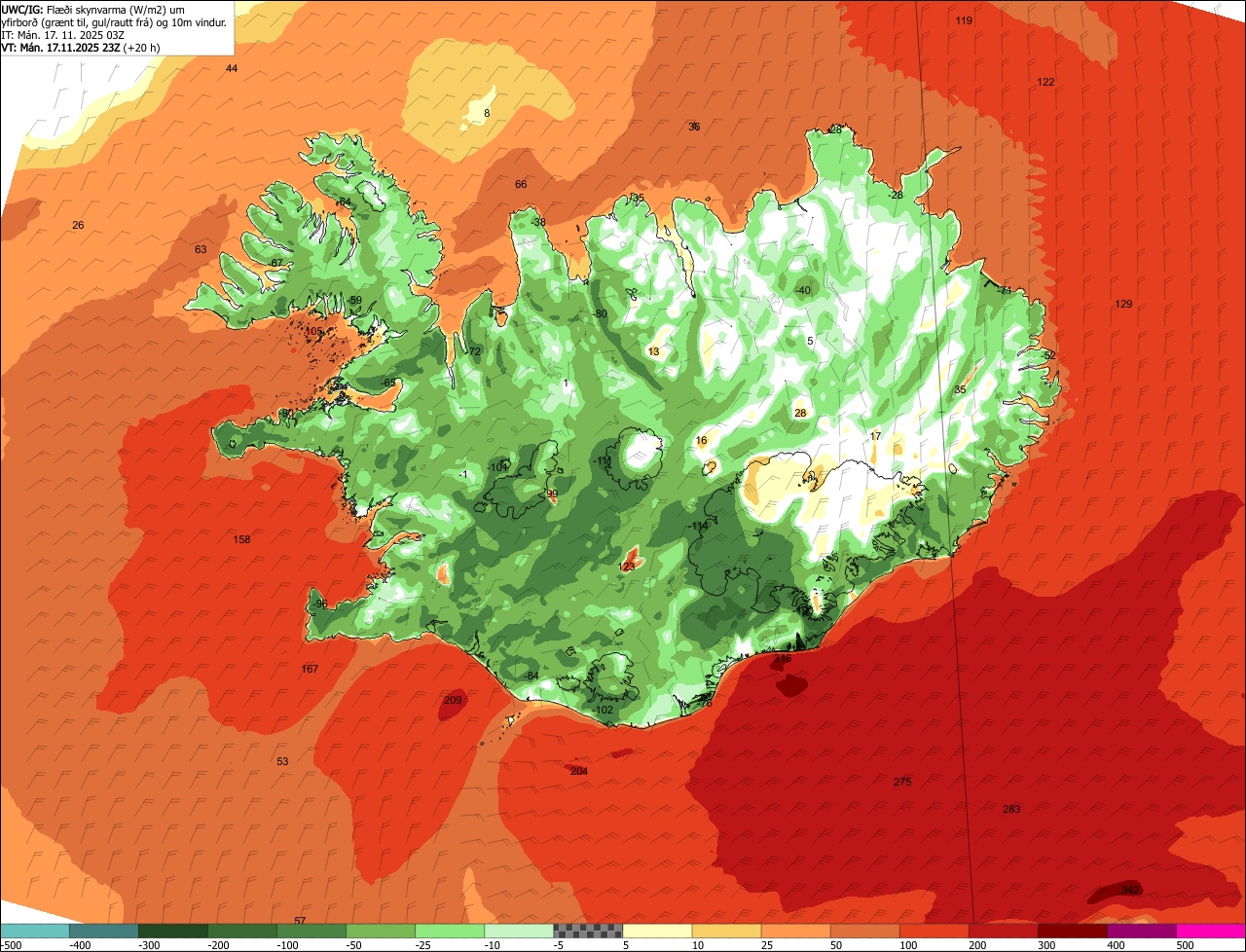This screenshot has height=952, width=1246.
Task: Click the magenta legend swatch right of 500
Action: click(1211, 931)
